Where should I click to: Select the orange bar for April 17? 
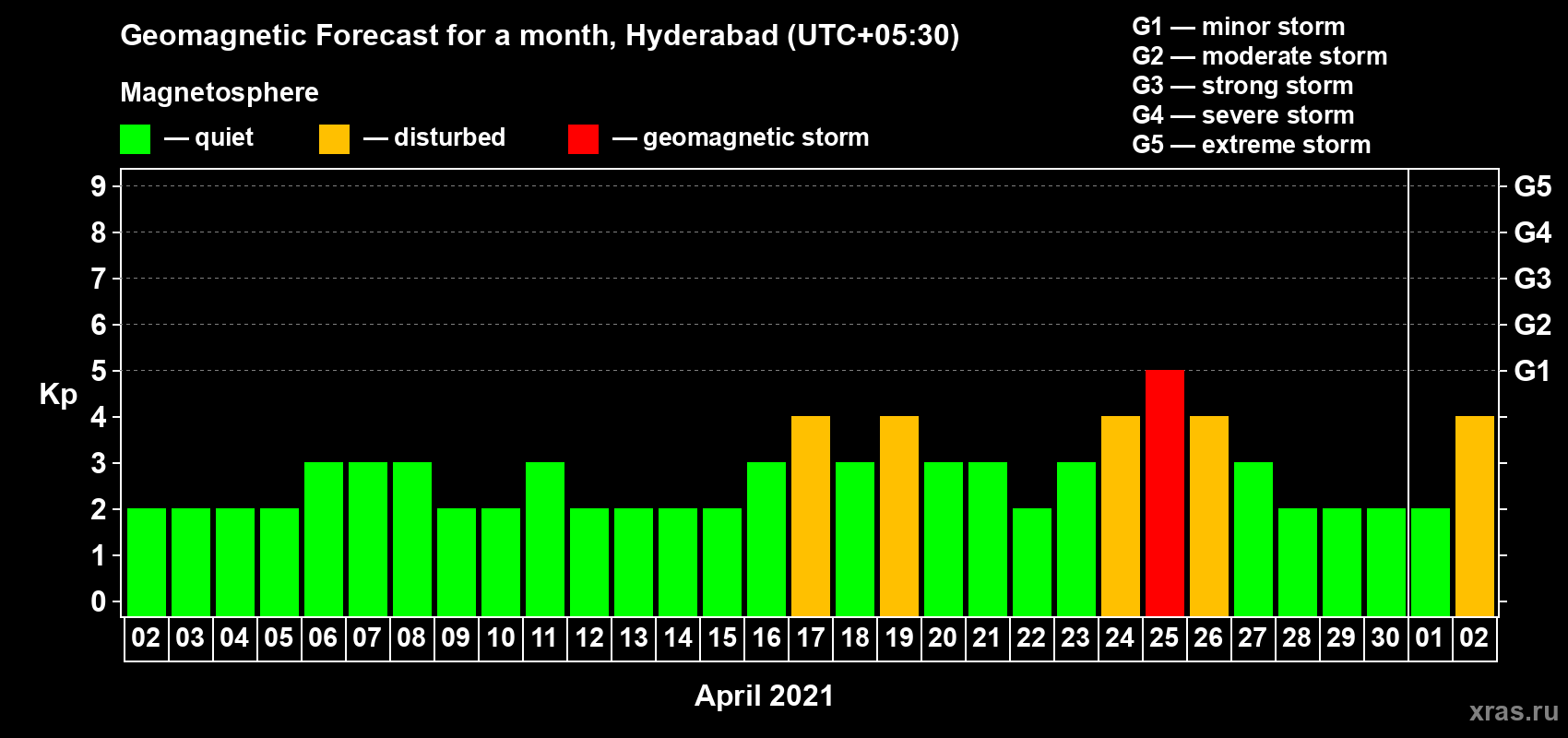pyautogui.click(x=811, y=516)
